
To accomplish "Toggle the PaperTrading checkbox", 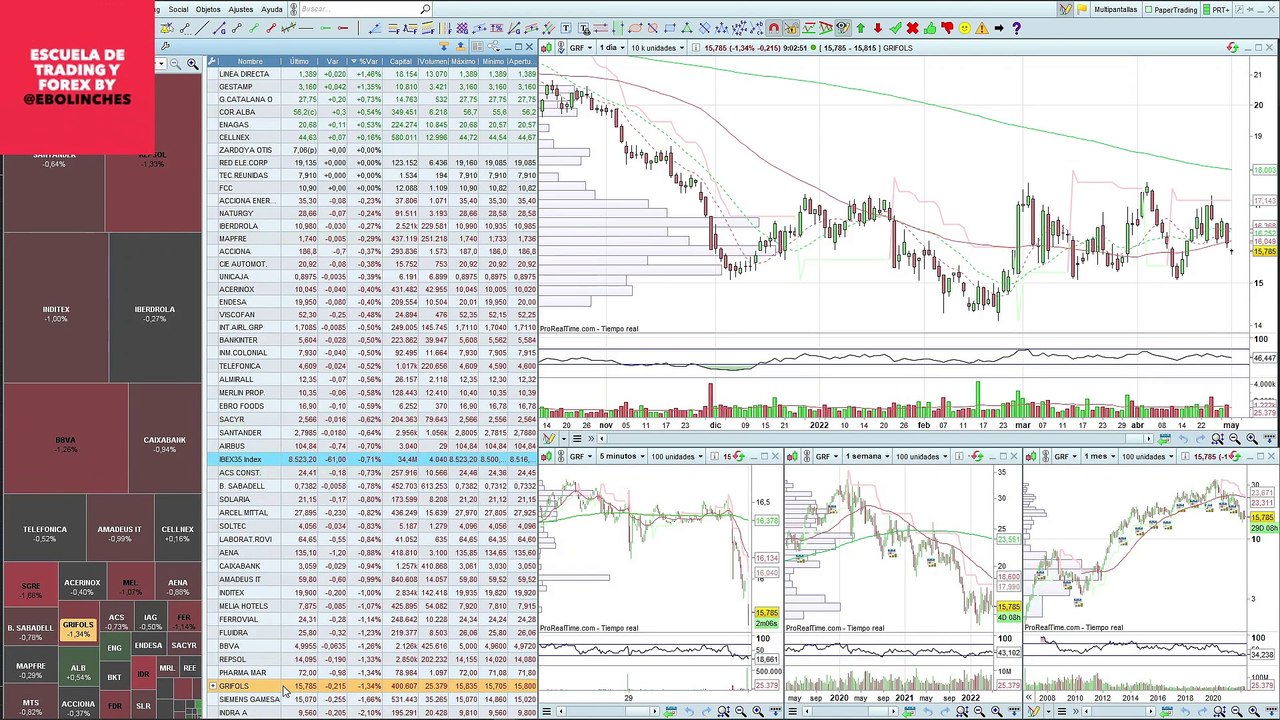I will [x=1150, y=9].
